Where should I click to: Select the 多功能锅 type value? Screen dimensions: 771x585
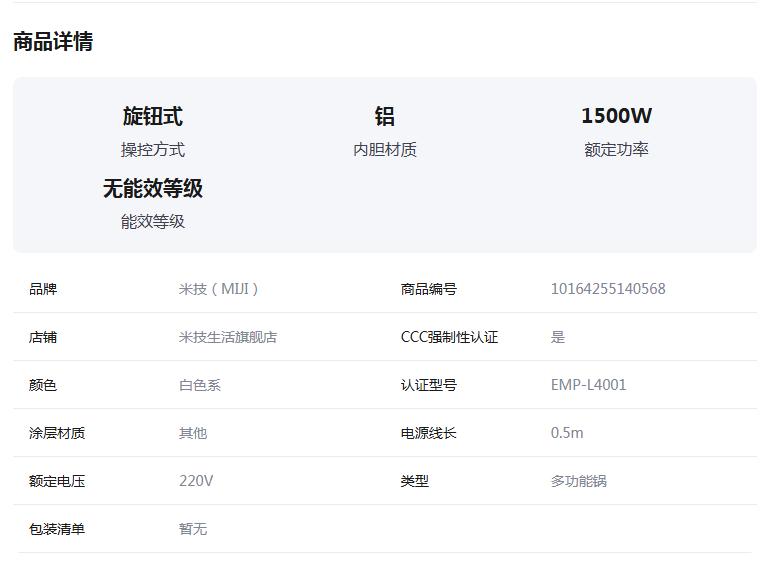579,481
